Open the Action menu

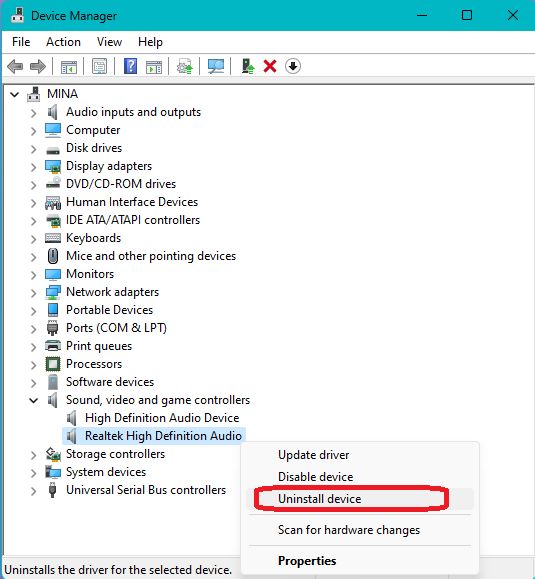click(63, 42)
